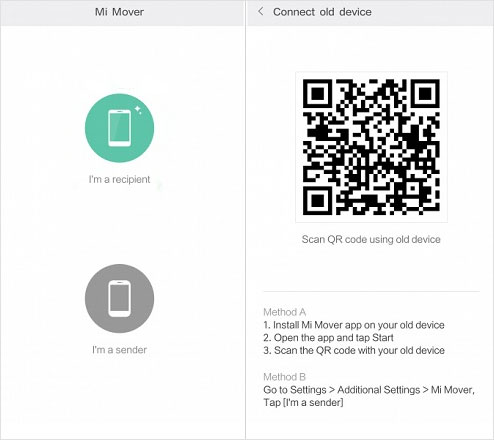Click "Tap [I'm a sender]" instruction text
494x440 pixels.
click(303, 402)
